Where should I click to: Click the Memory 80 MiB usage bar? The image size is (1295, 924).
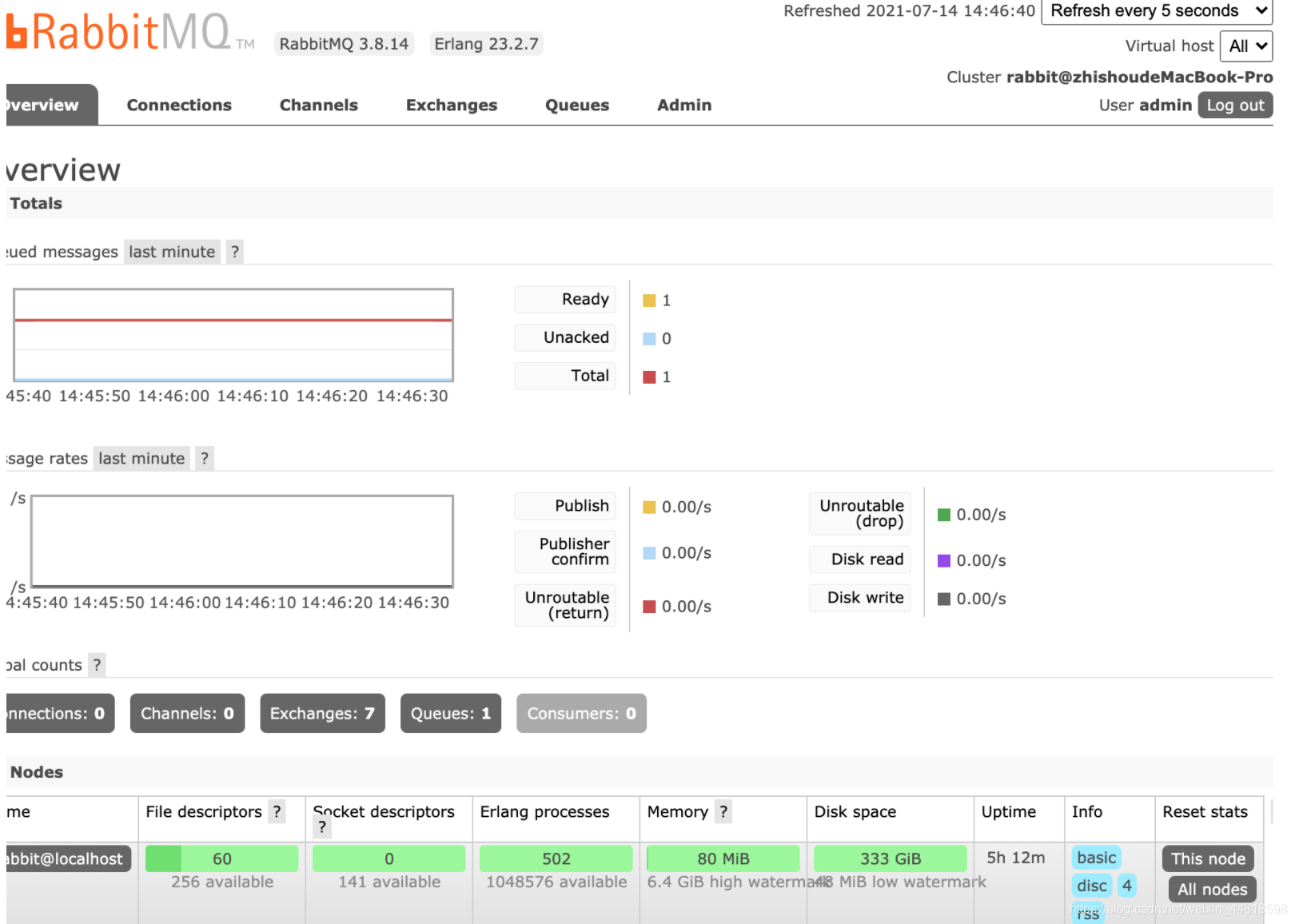[x=723, y=858]
